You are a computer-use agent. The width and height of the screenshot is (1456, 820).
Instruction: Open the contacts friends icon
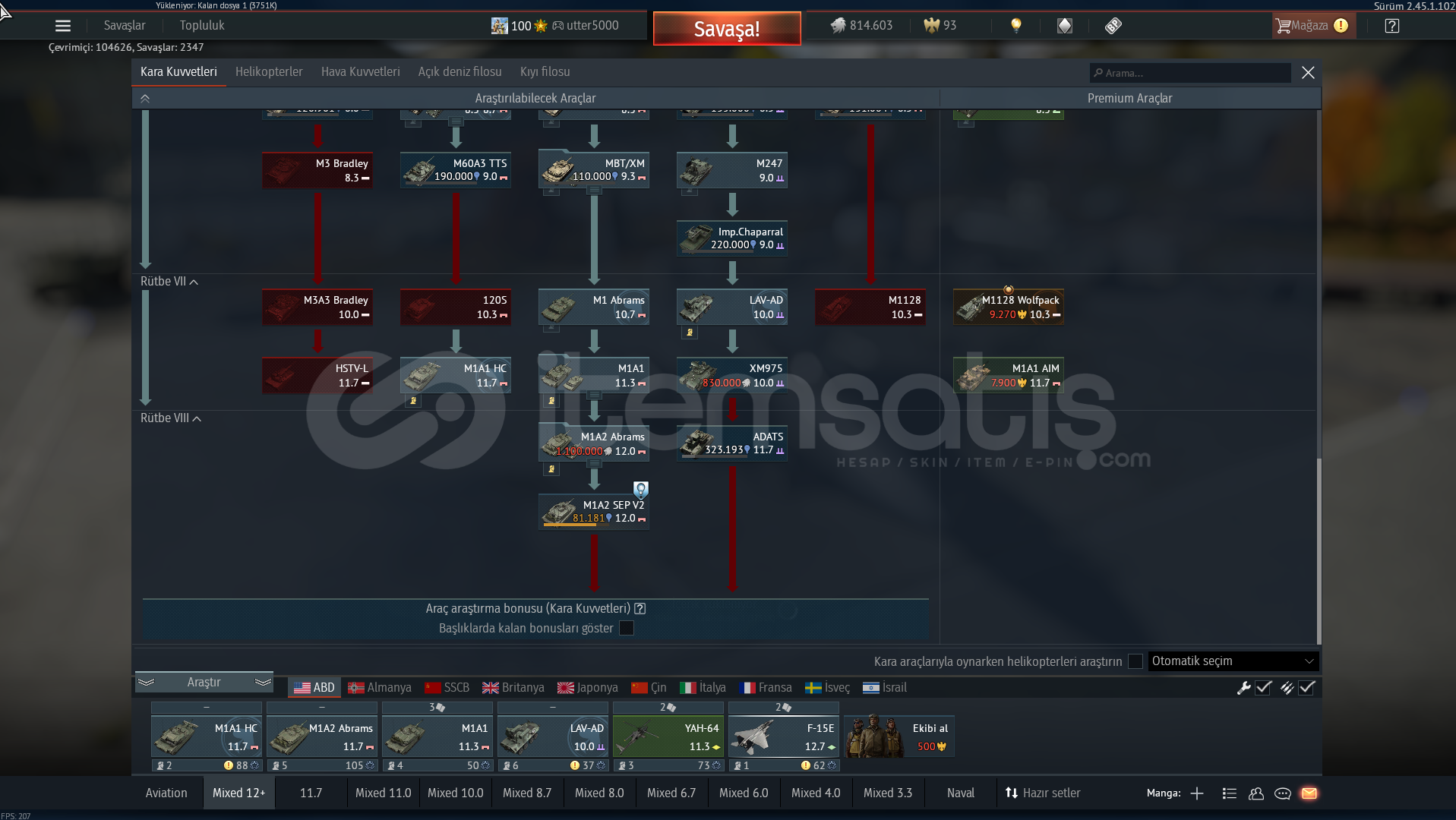pyautogui.click(x=1256, y=793)
